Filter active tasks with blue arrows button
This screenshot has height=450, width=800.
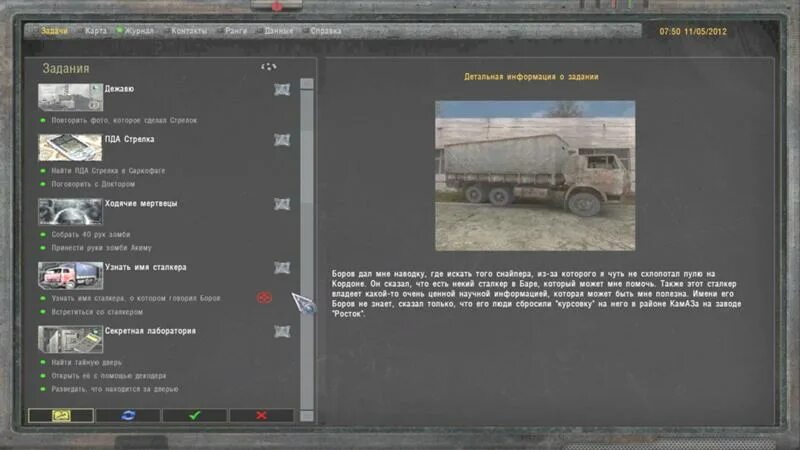click(128, 415)
